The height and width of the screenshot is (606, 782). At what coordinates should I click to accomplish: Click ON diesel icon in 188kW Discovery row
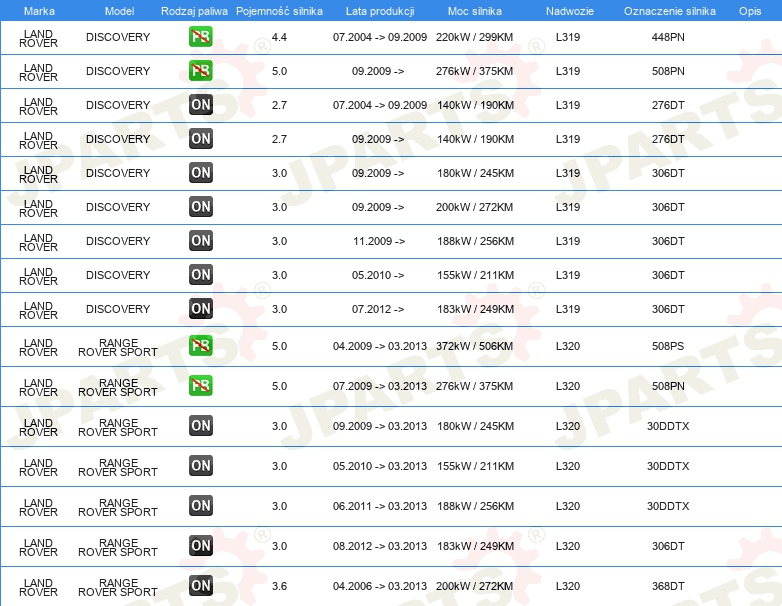pos(200,240)
